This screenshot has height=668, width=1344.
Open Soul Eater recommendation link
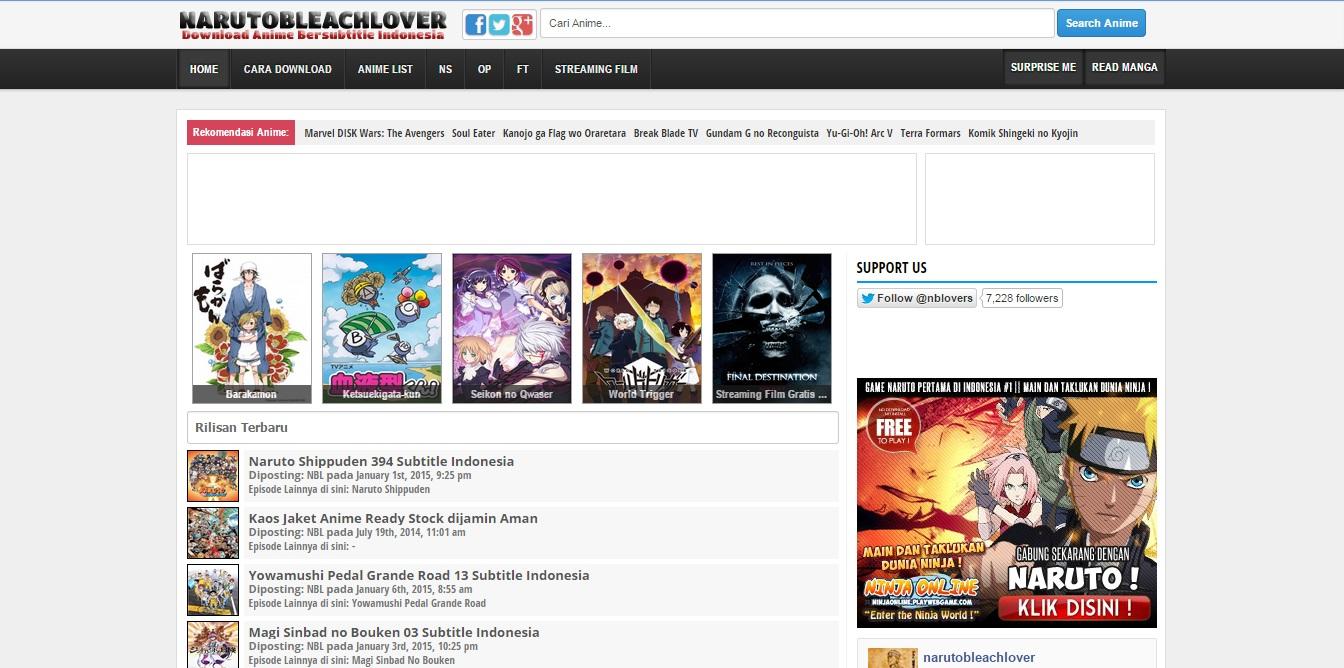tap(473, 133)
